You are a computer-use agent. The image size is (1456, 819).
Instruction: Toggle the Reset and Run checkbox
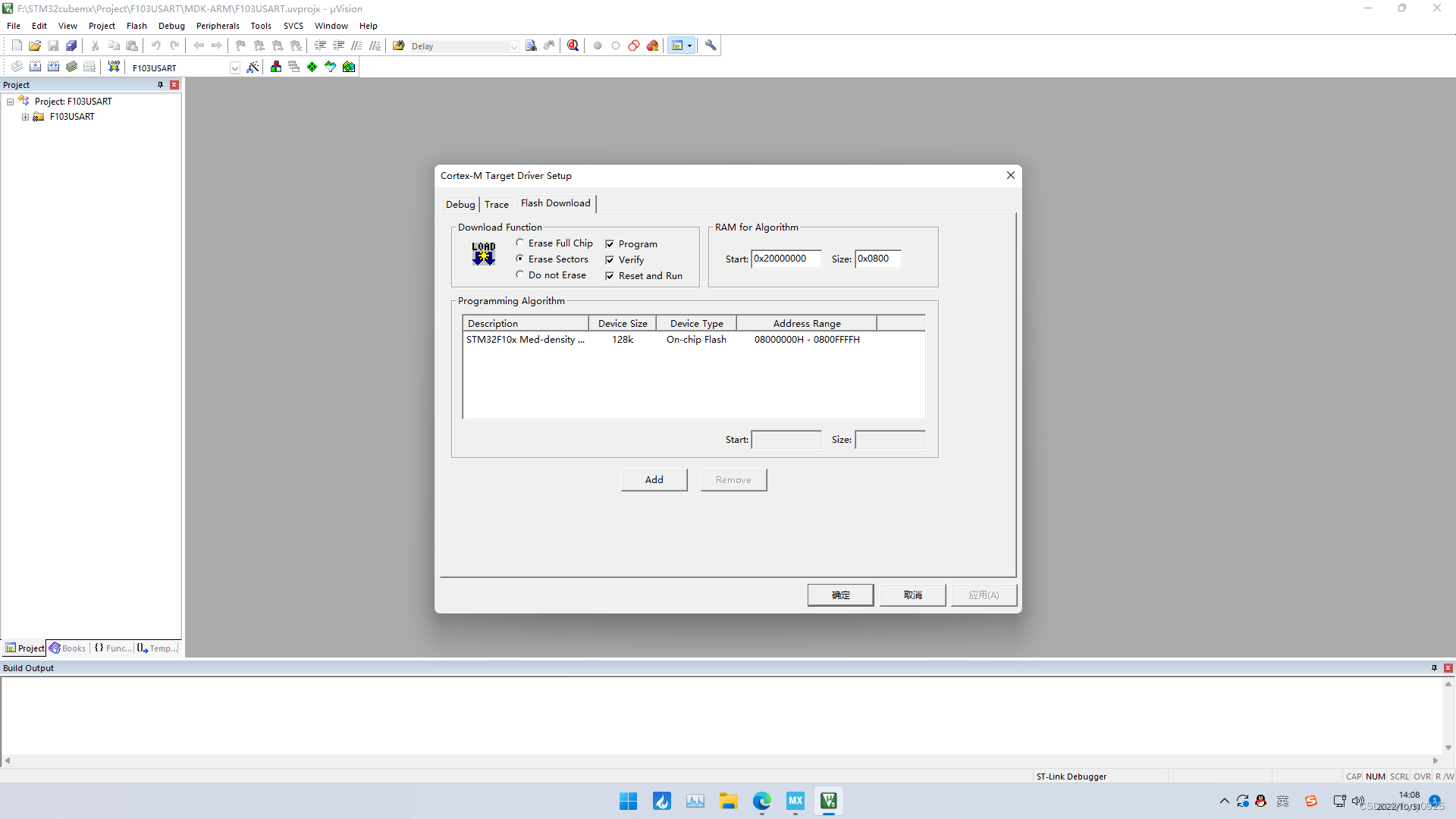click(x=610, y=276)
